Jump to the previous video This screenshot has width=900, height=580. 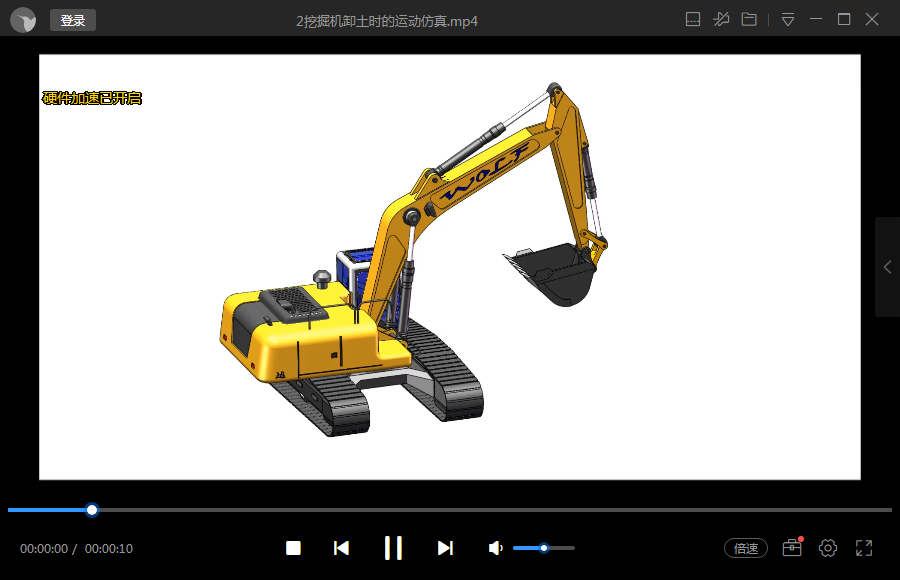[x=342, y=548]
